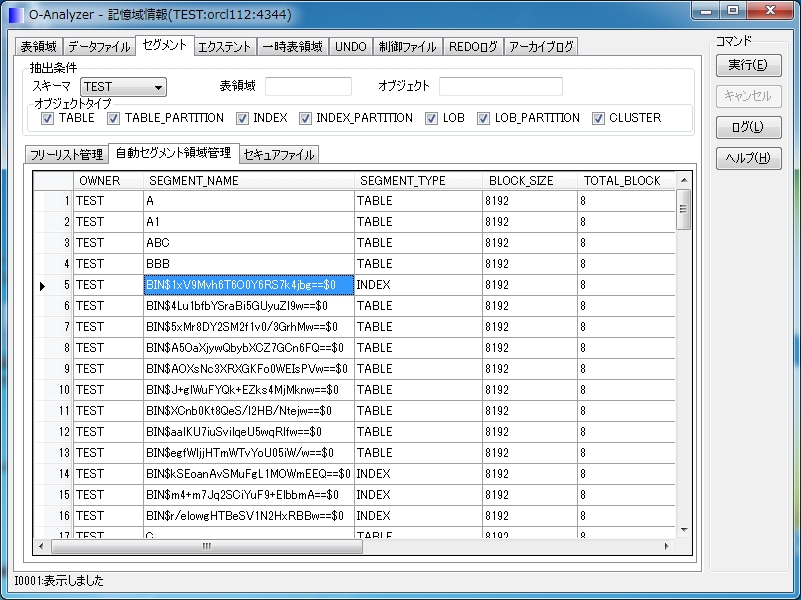The height and width of the screenshot is (600, 801).
Task: Click the horizontal scrollbar right arrow
Action: pyautogui.click(x=669, y=547)
